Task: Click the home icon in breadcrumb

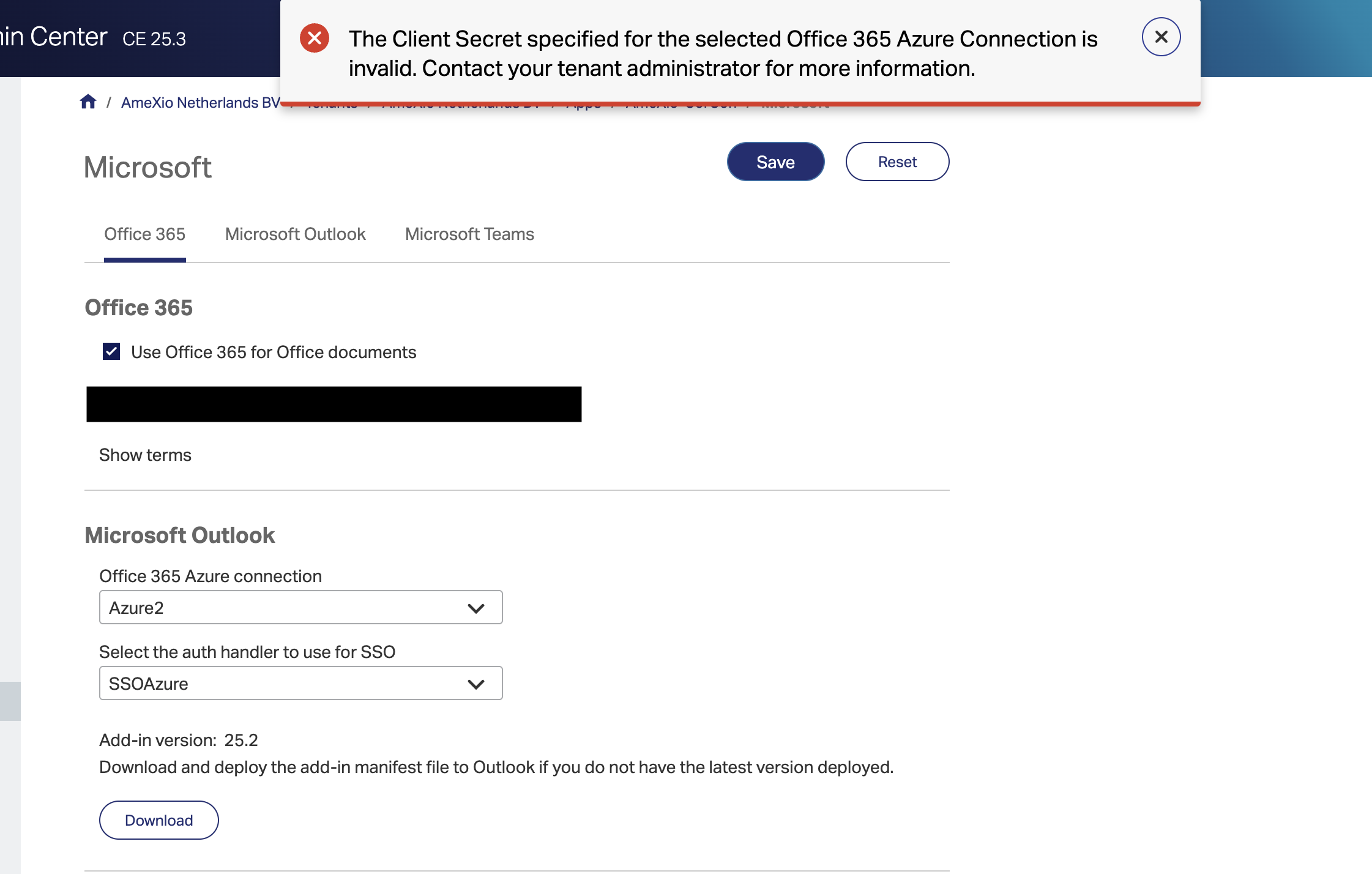Action: click(88, 102)
